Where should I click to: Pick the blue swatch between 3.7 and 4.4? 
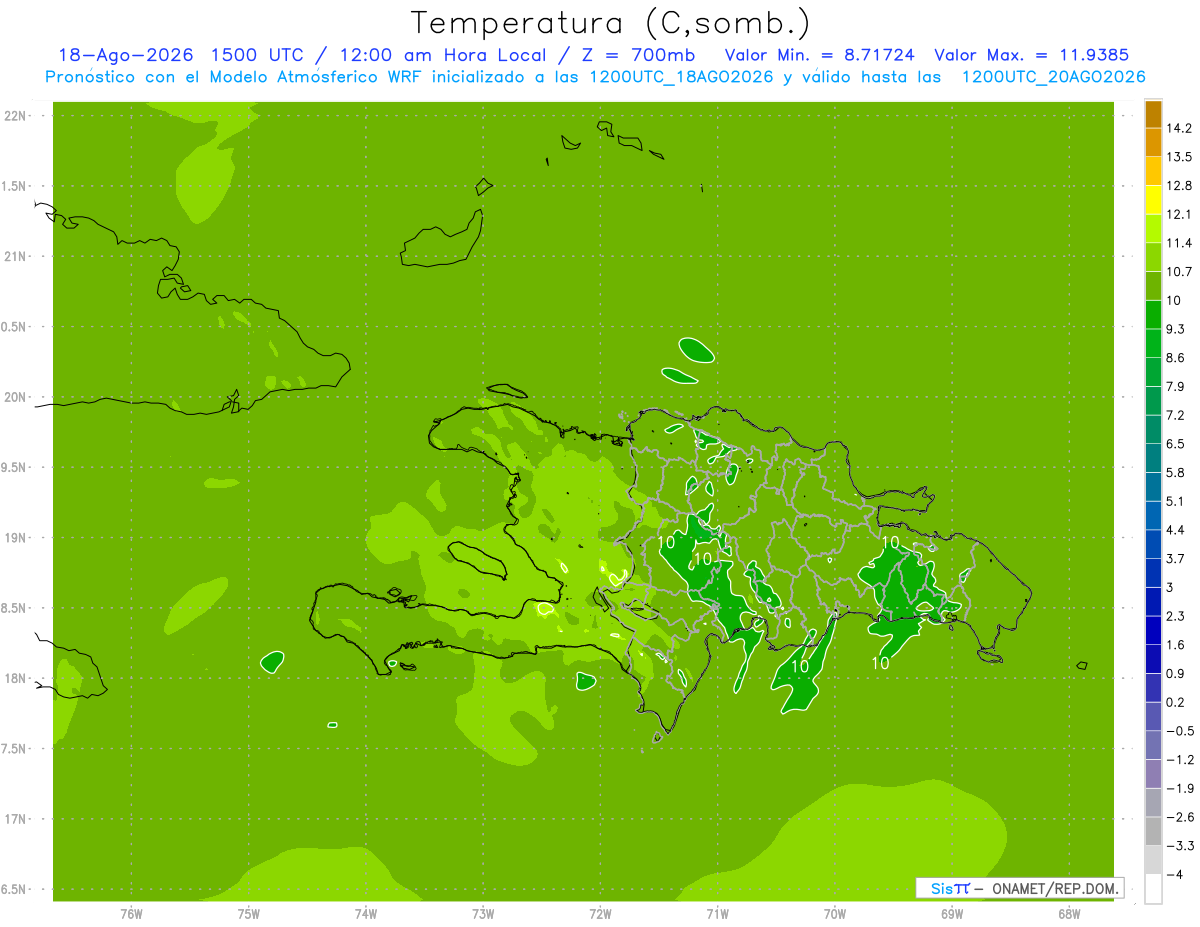point(1153,544)
